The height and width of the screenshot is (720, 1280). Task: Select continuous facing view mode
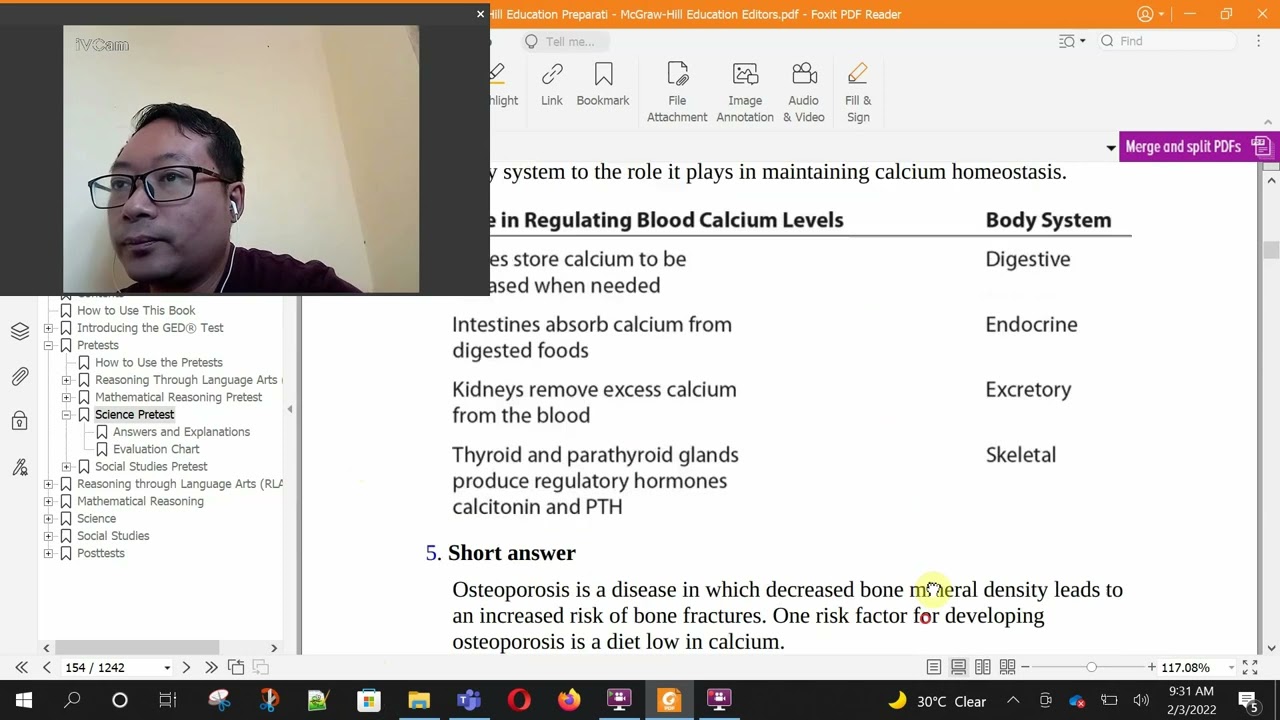[1007, 667]
